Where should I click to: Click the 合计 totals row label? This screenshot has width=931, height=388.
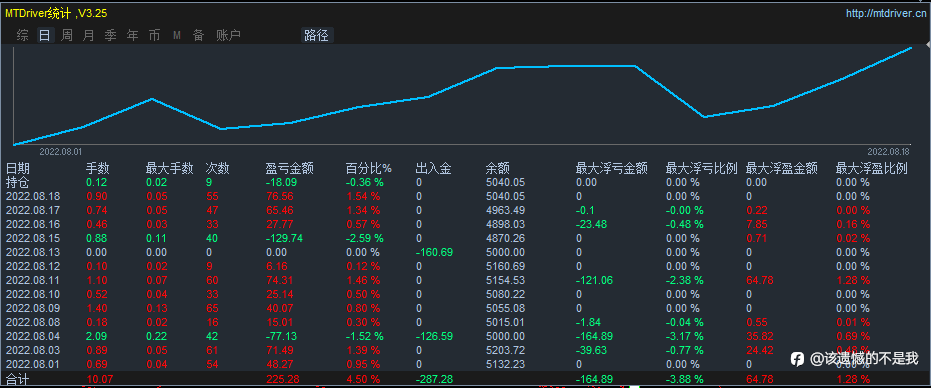click(17, 379)
